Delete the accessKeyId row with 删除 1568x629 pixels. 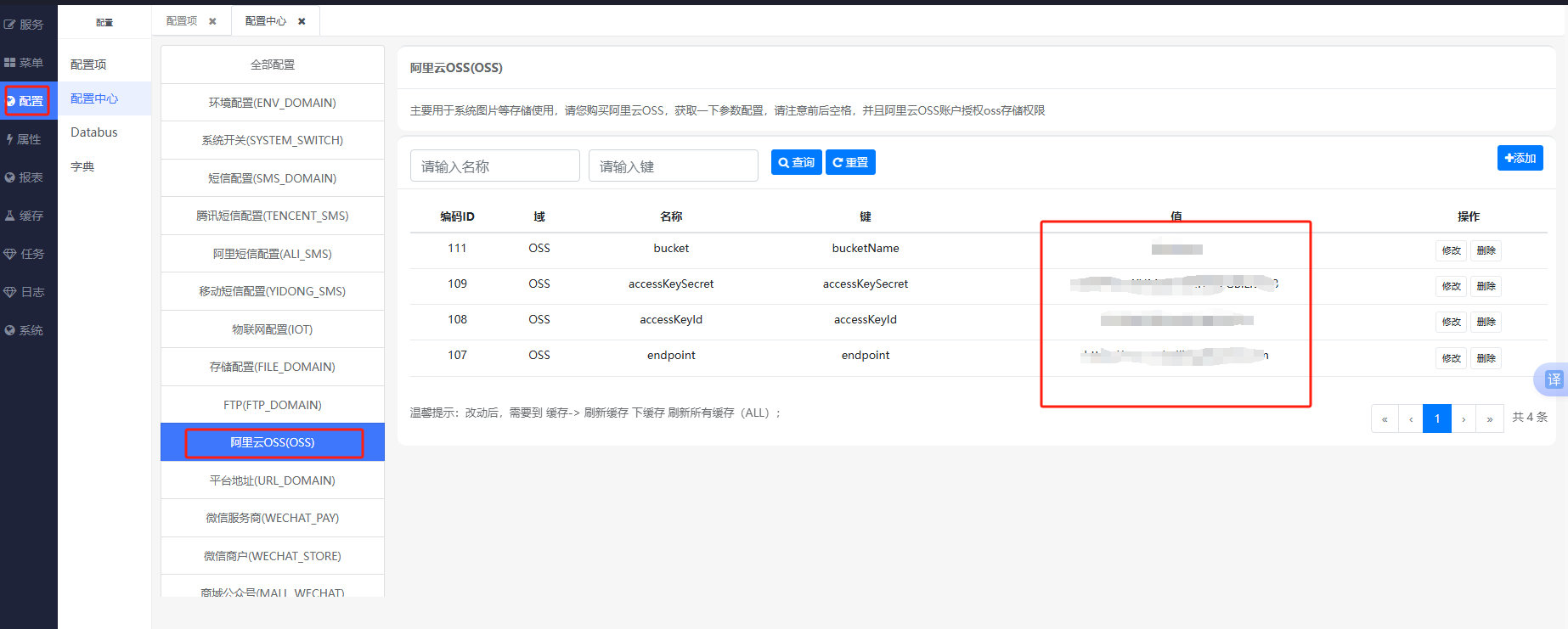point(1486,322)
